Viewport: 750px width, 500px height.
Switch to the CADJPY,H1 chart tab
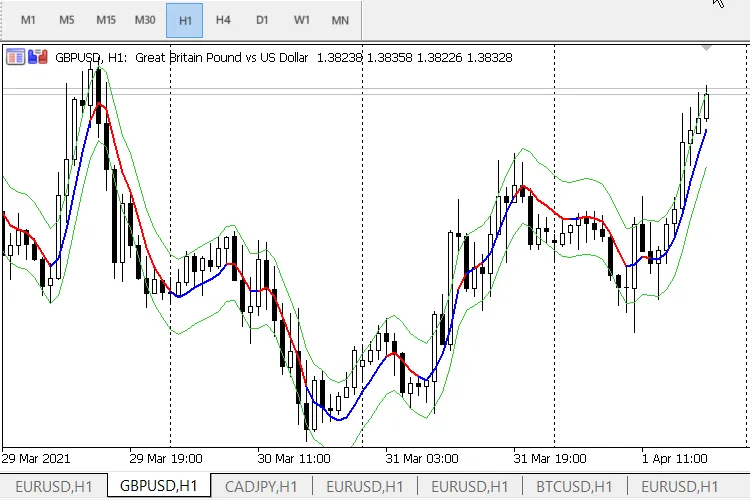[261, 486]
